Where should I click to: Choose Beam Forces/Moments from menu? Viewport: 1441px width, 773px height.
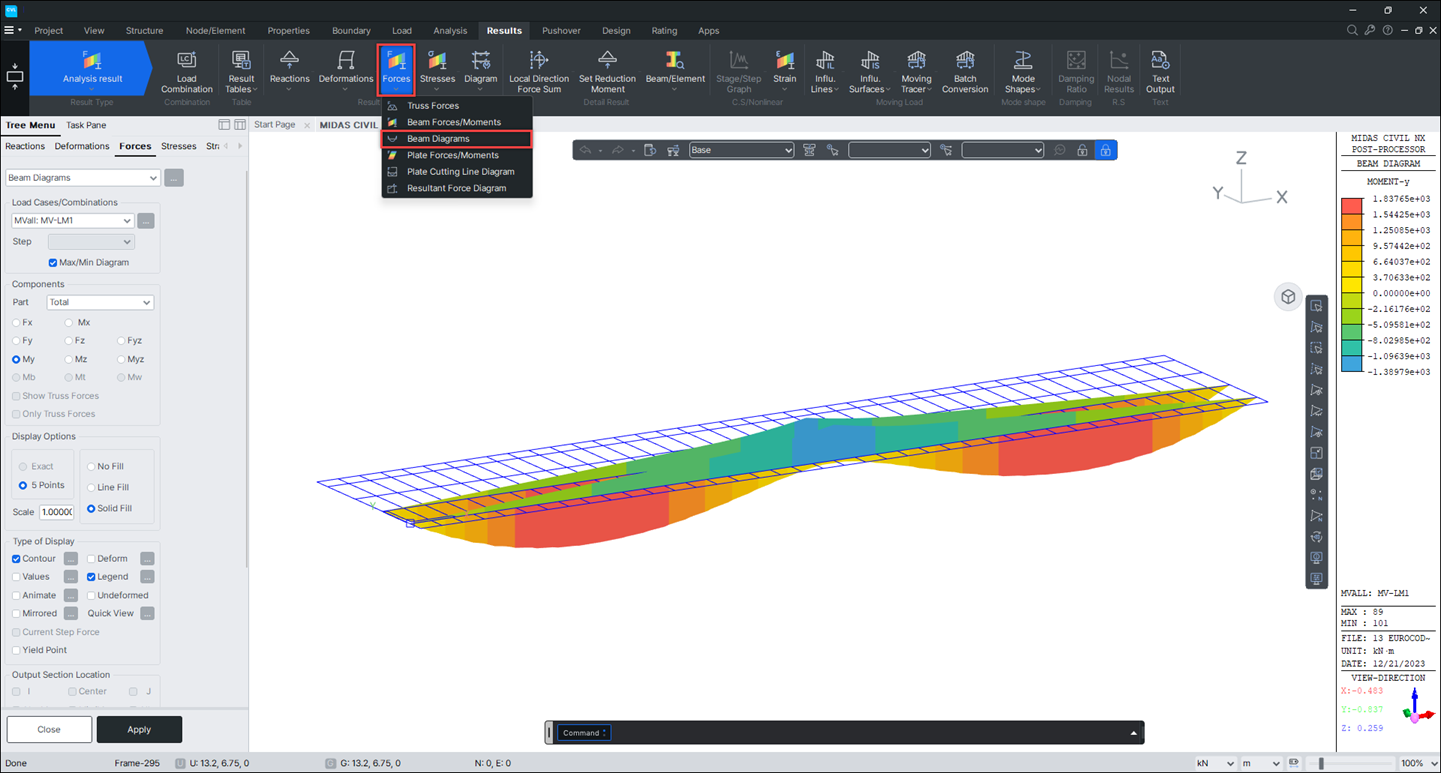(x=454, y=122)
